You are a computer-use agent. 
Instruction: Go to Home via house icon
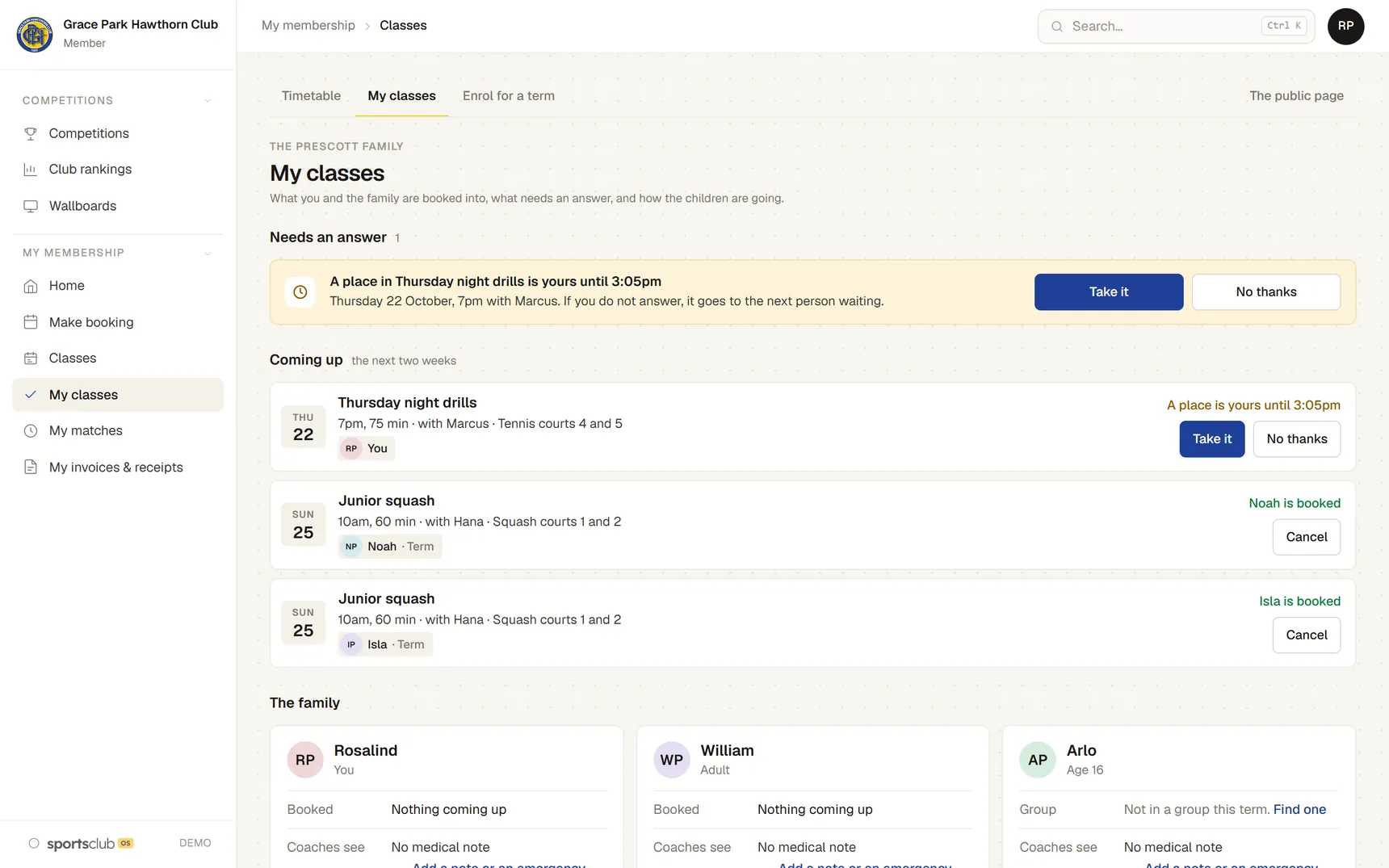31,286
